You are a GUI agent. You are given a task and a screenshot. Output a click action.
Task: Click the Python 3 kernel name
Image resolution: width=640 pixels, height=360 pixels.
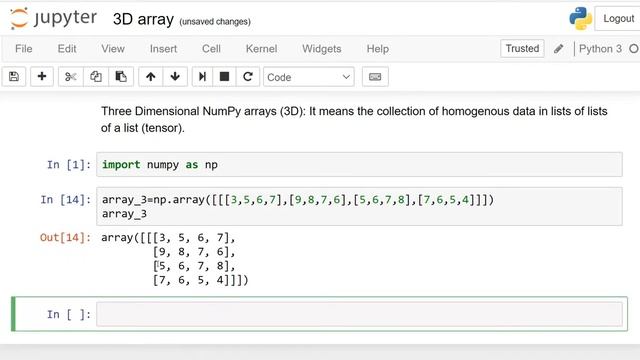point(600,49)
